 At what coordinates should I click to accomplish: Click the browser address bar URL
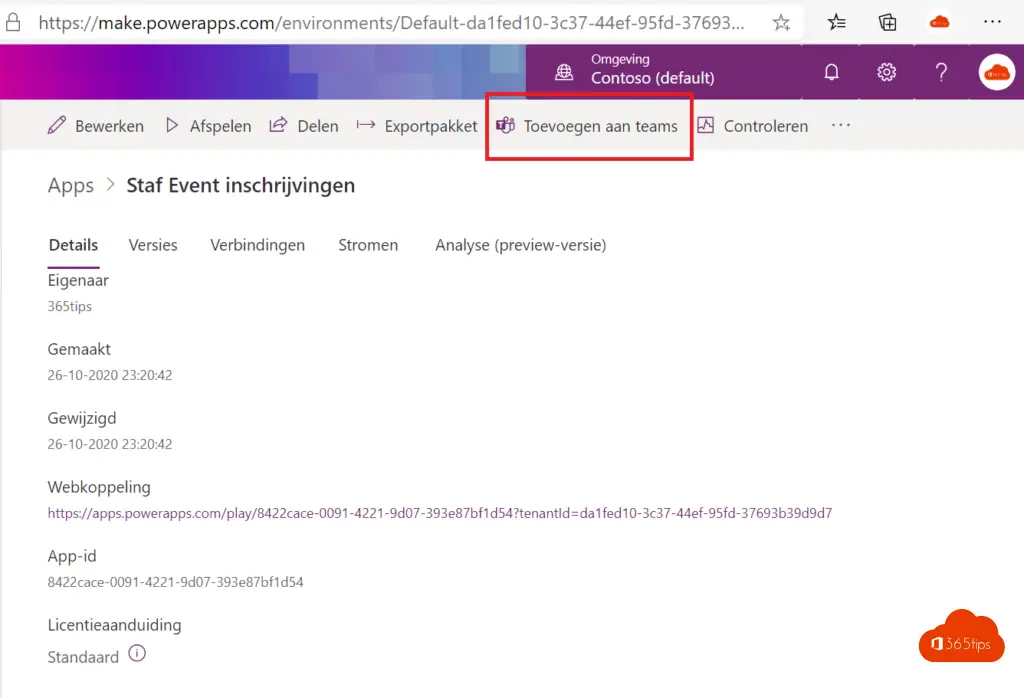coord(391,23)
